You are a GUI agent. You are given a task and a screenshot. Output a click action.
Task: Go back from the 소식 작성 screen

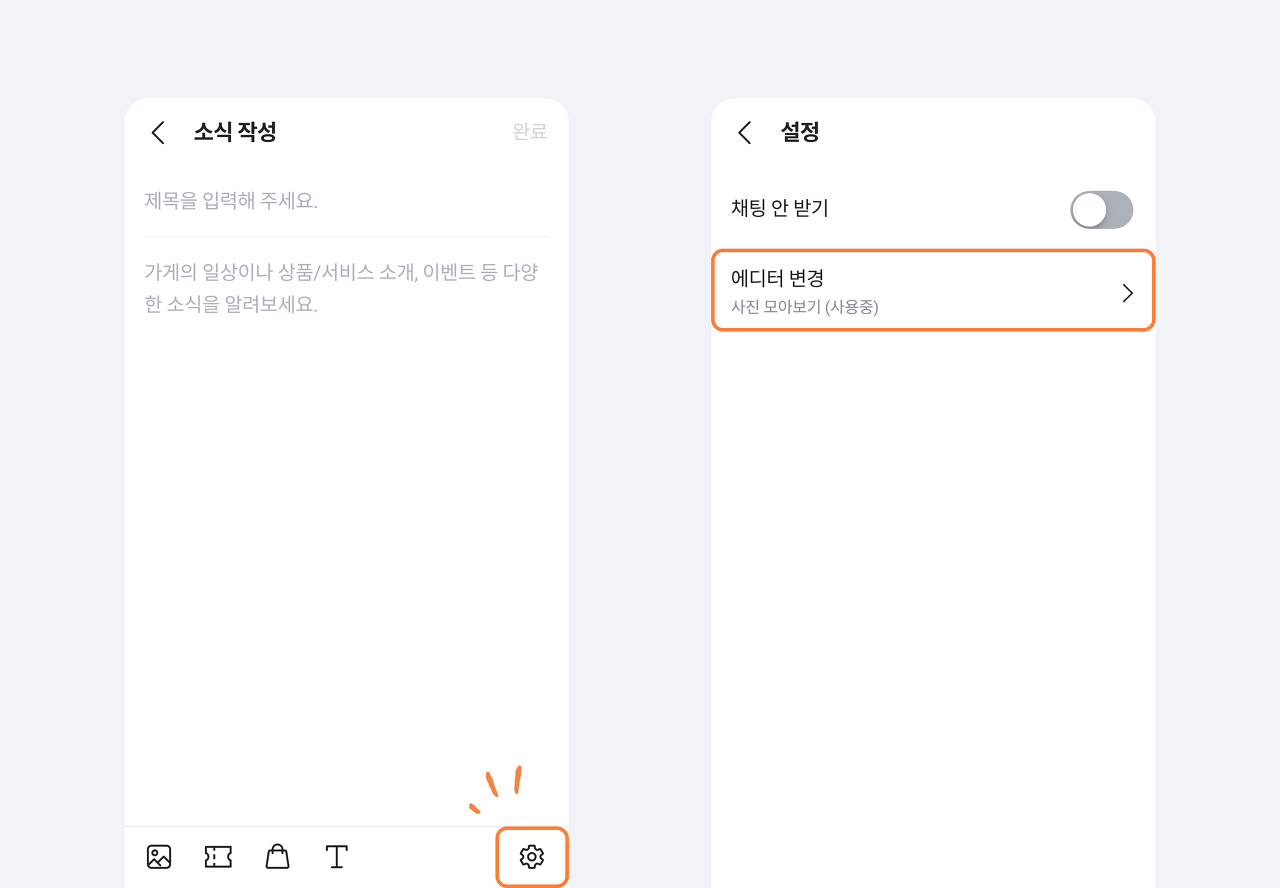pos(158,132)
